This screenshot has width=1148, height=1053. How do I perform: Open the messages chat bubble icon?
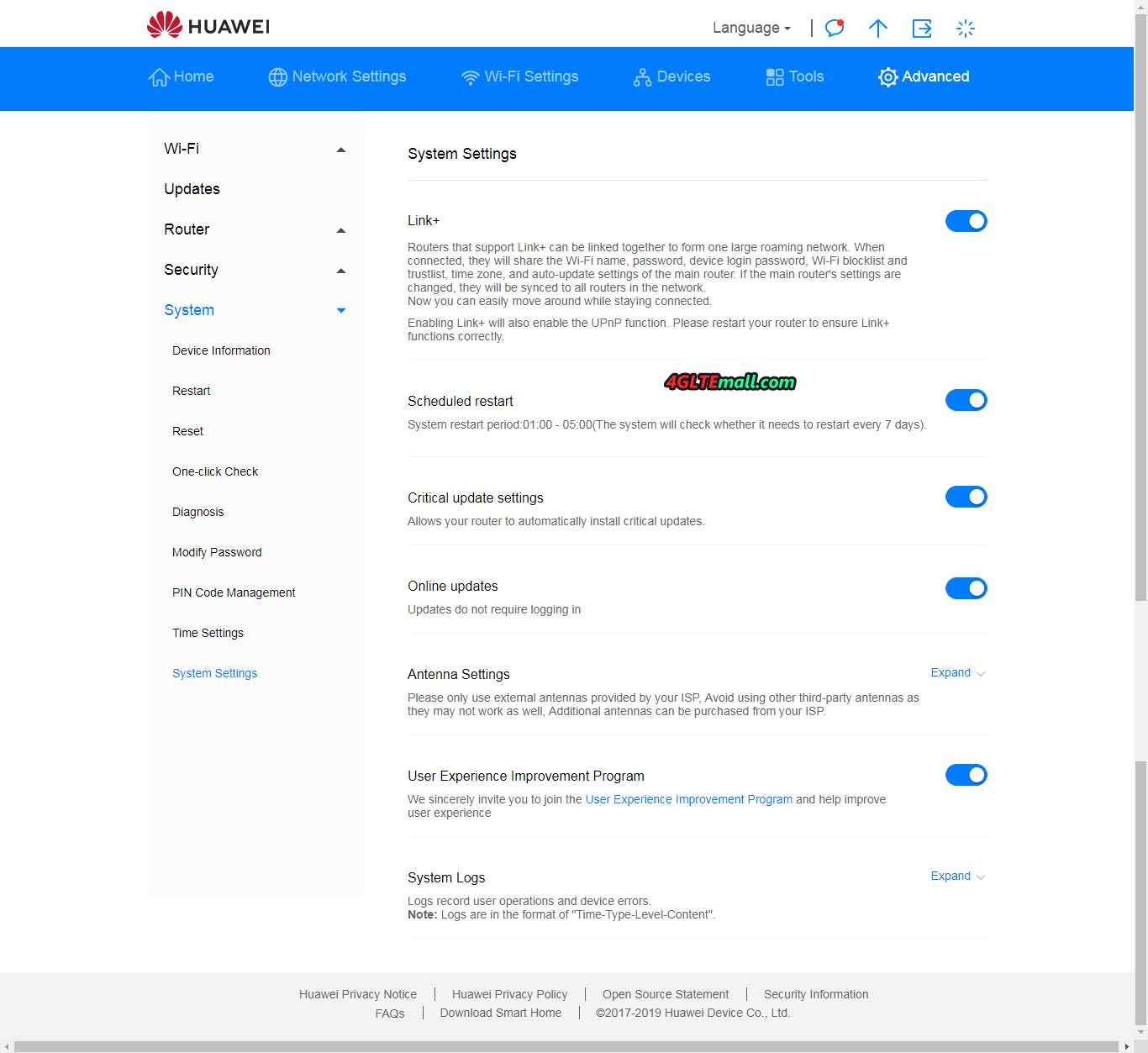834,28
